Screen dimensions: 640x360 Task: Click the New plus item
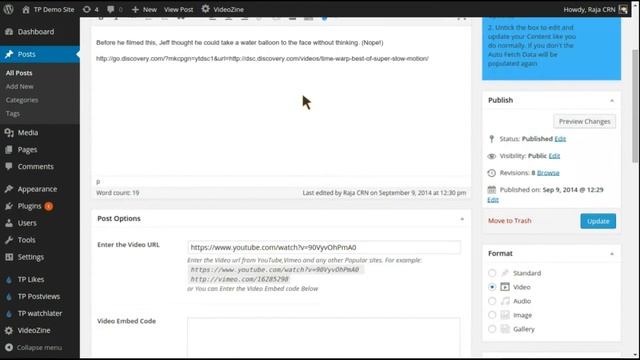click(x=144, y=9)
